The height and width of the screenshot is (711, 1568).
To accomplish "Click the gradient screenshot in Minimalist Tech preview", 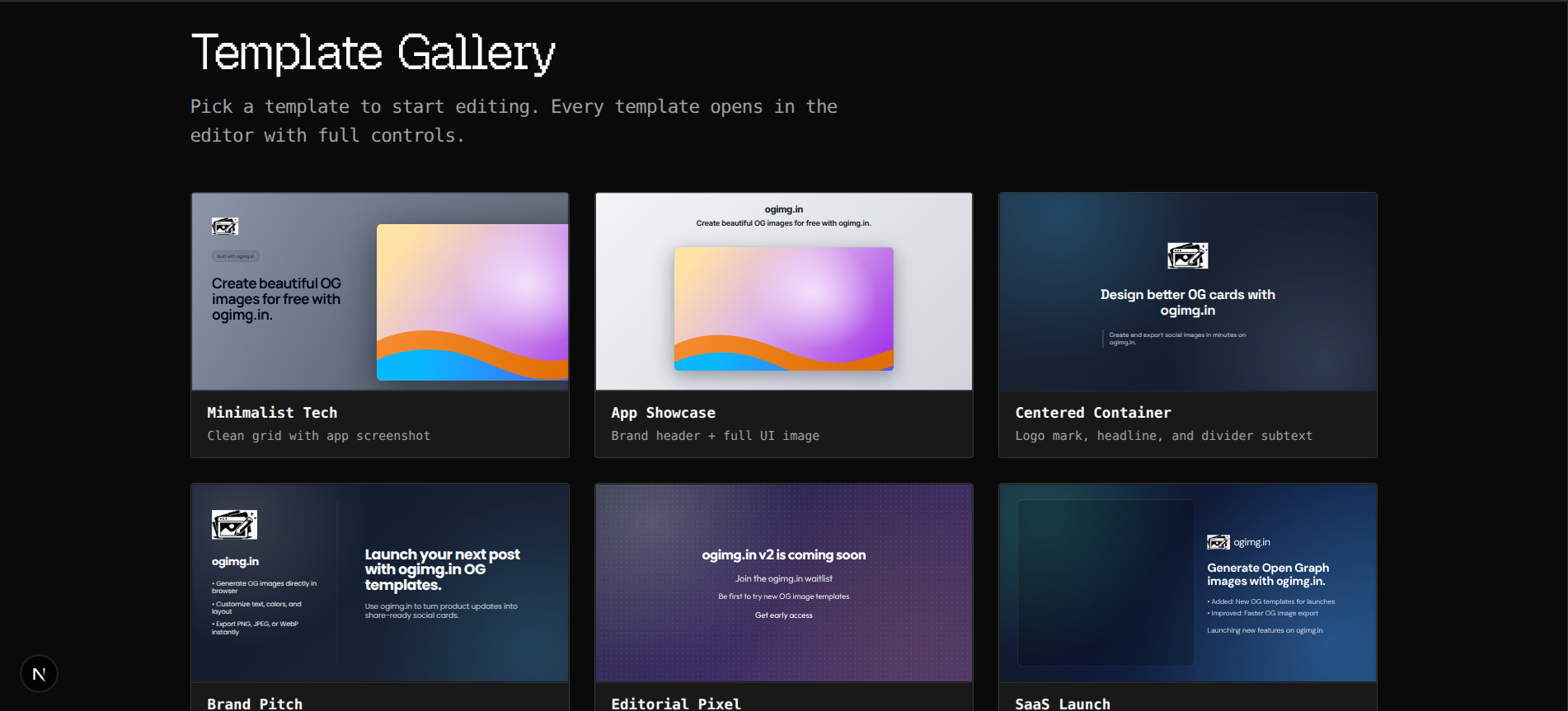I will [472, 302].
